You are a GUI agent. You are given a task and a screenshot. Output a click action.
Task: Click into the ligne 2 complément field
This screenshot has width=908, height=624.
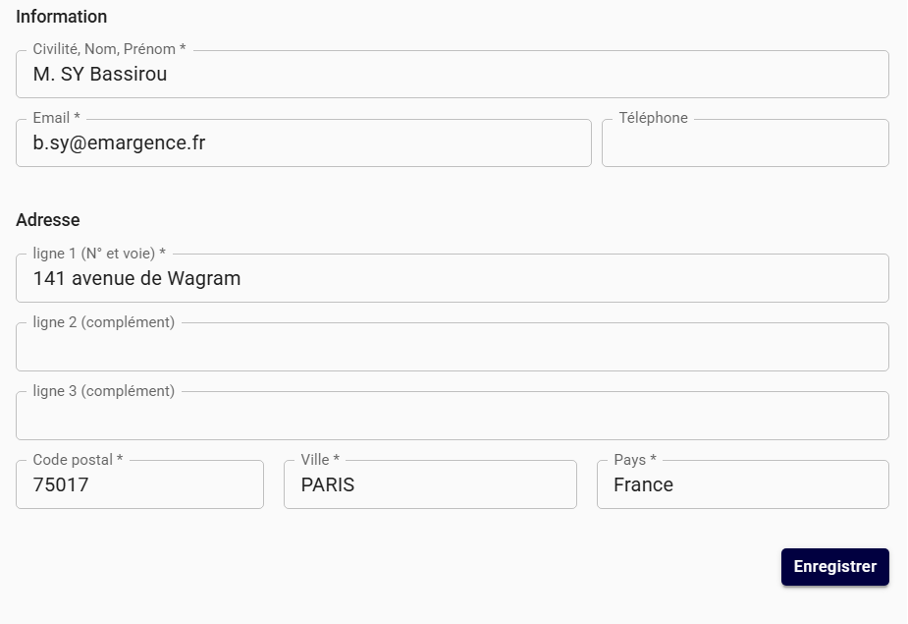452,348
